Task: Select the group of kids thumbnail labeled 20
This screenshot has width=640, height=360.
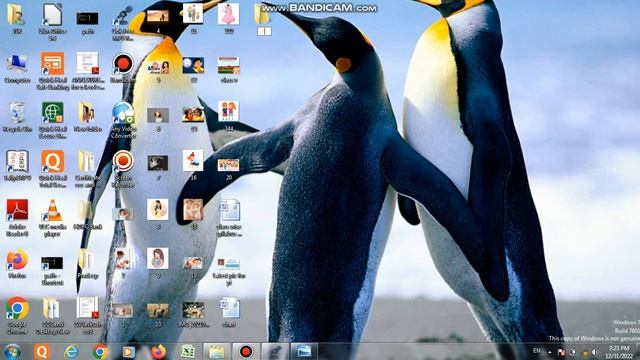Action: pos(229,165)
